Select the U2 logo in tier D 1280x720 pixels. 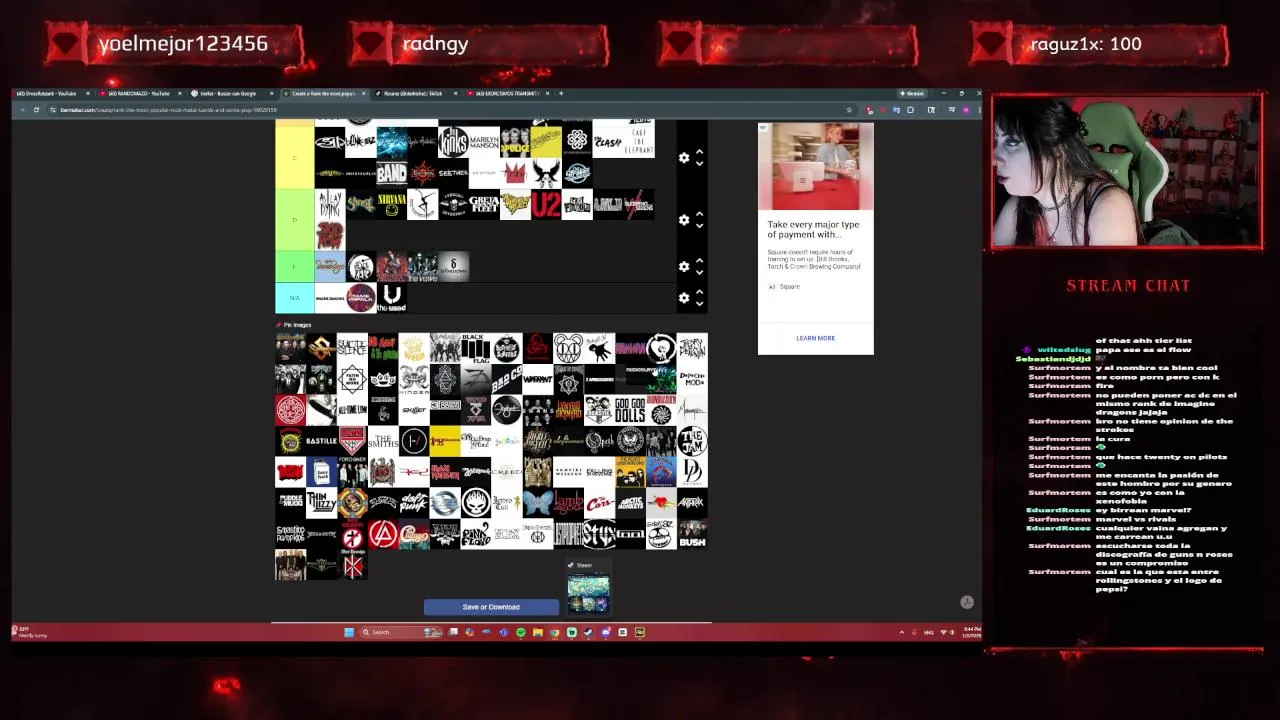[546, 204]
